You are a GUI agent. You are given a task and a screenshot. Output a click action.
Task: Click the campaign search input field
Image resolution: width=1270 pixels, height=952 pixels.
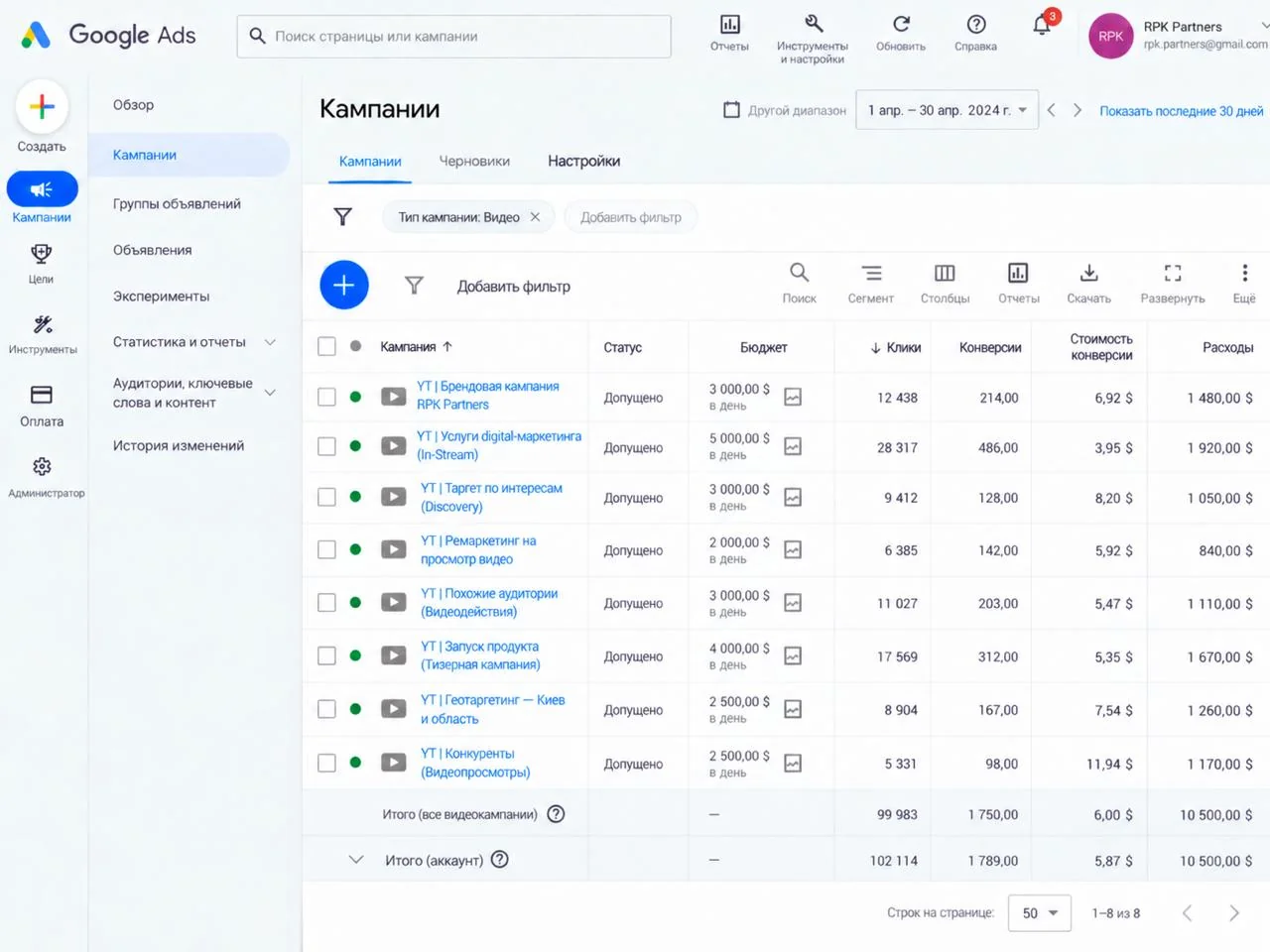click(x=453, y=36)
